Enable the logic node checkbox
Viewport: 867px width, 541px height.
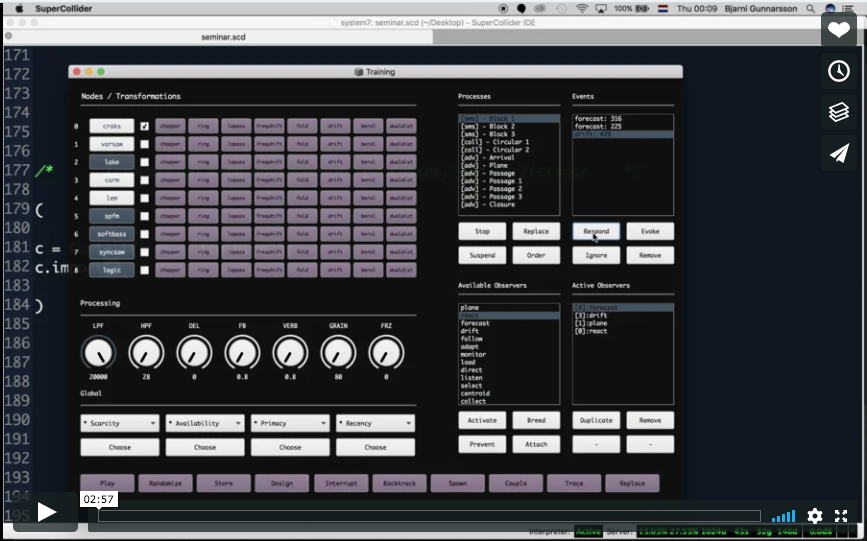pos(144,270)
